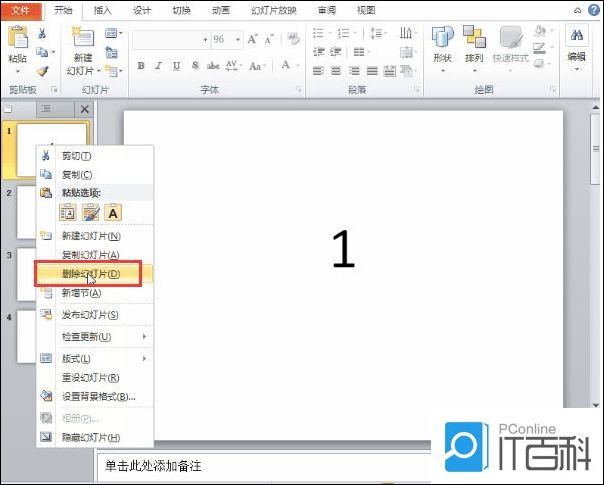The height and width of the screenshot is (485, 604).
Task: Open the font size 96 dropdown
Action: coord(238,40)
